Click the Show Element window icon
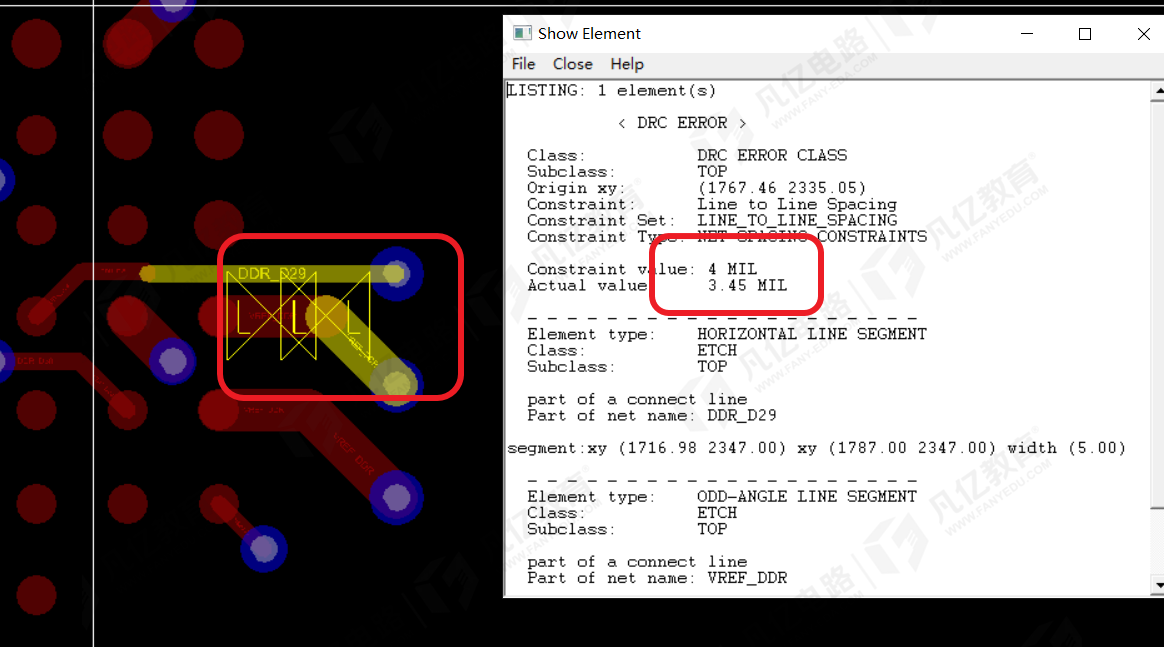Image resolution: width=1164 pixels, height=647 pixels. [x=523, y=33]
